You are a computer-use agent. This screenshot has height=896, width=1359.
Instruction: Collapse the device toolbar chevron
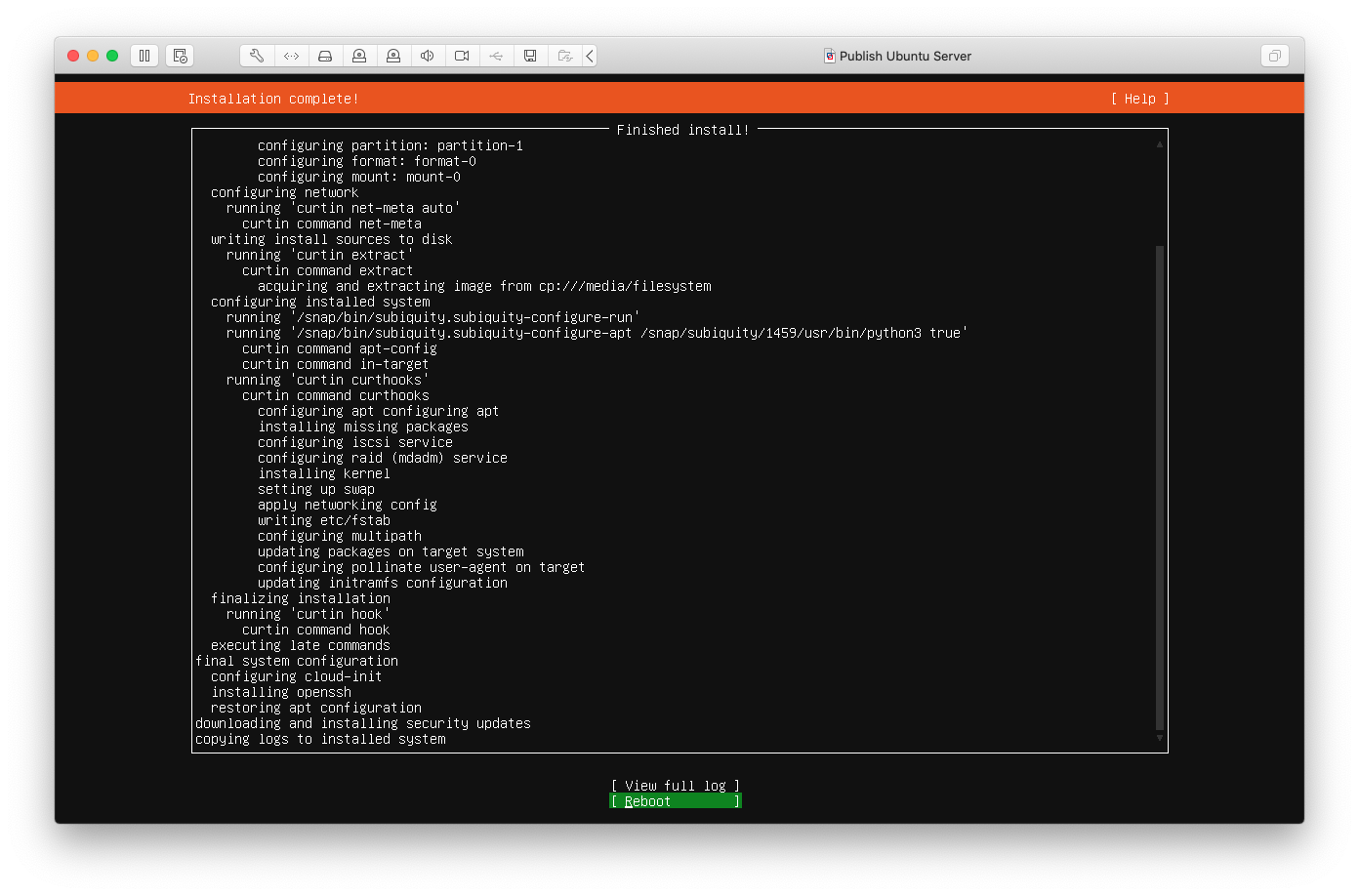[590, 56]
